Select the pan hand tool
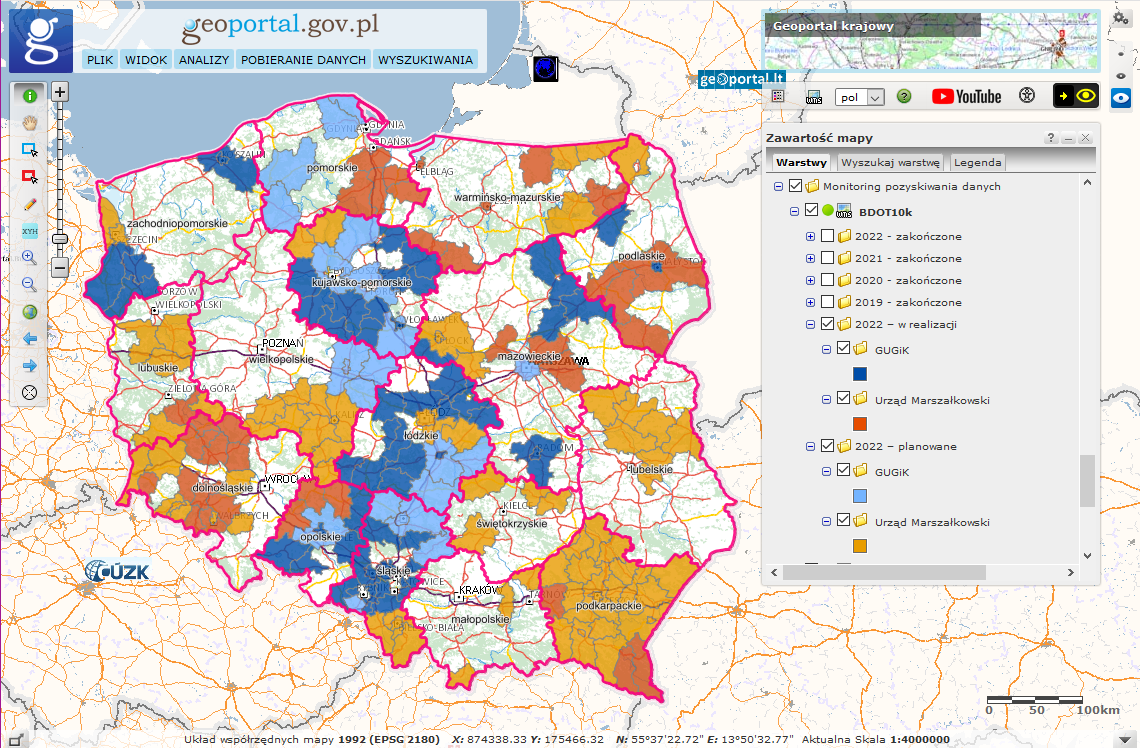This screenshot has height=748, width=1140. click(x=30, y=123)
